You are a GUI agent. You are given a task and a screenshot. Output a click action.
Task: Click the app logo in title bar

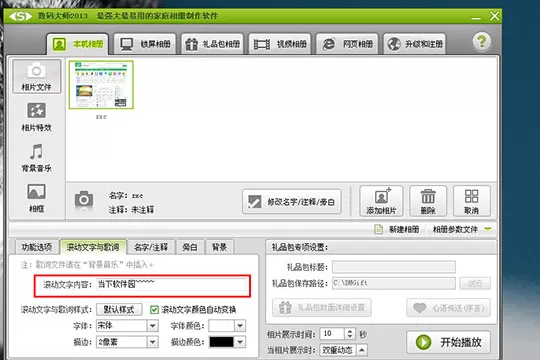tap(20, 16)
